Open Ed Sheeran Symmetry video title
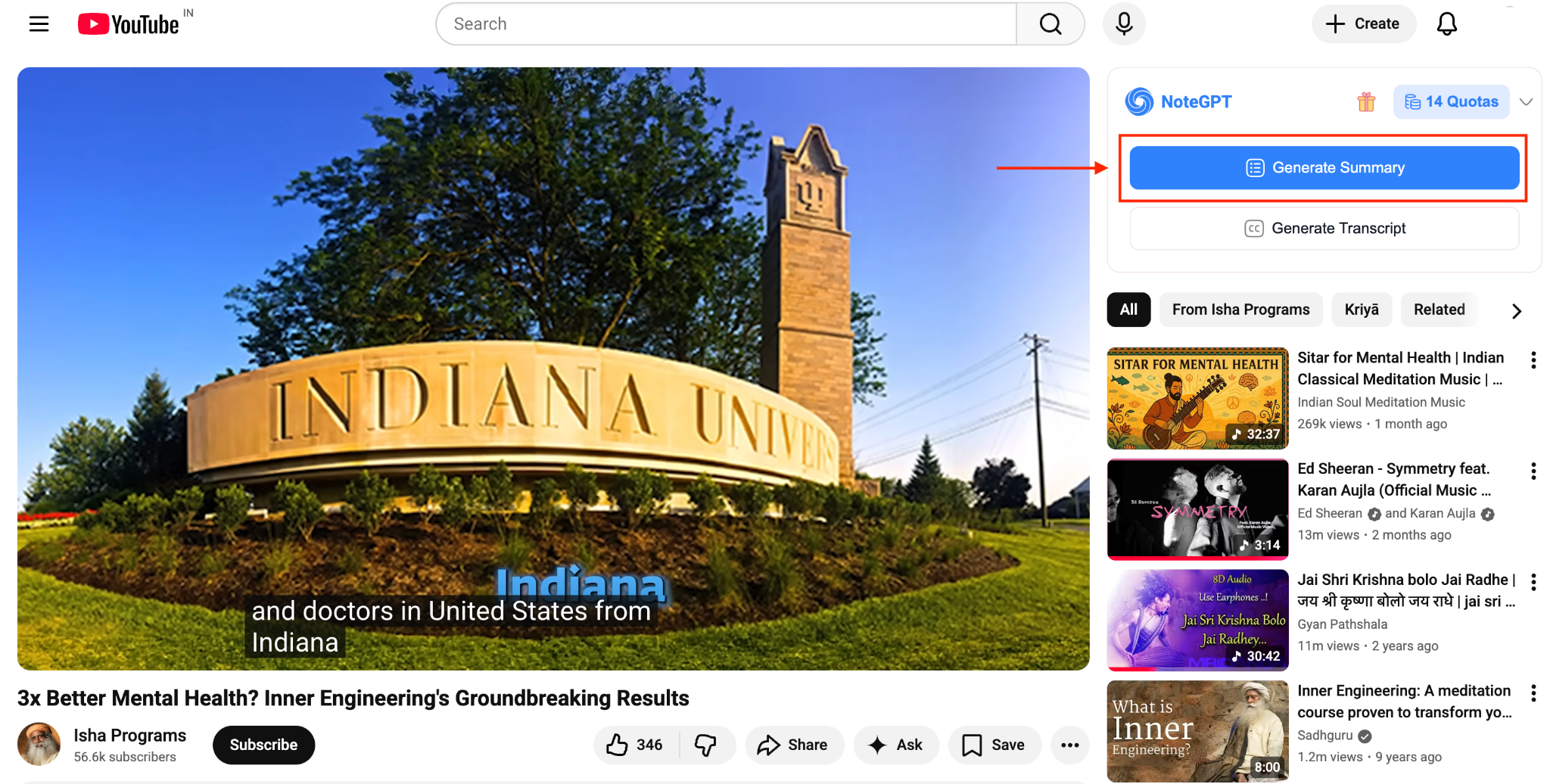The image size is (1550, 784). (x=1394, y=480)
